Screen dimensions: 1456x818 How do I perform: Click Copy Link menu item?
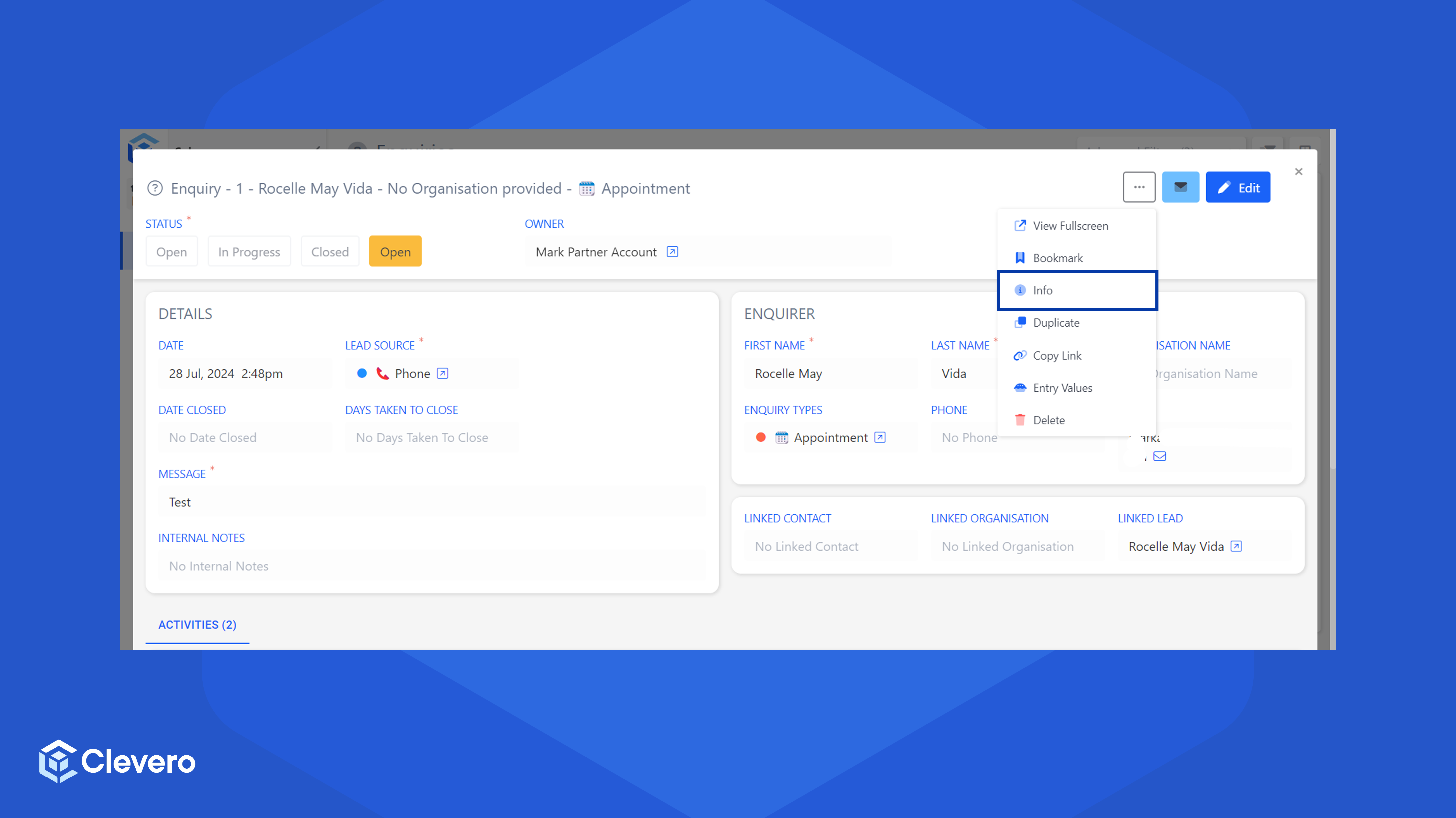(1057, 355)
